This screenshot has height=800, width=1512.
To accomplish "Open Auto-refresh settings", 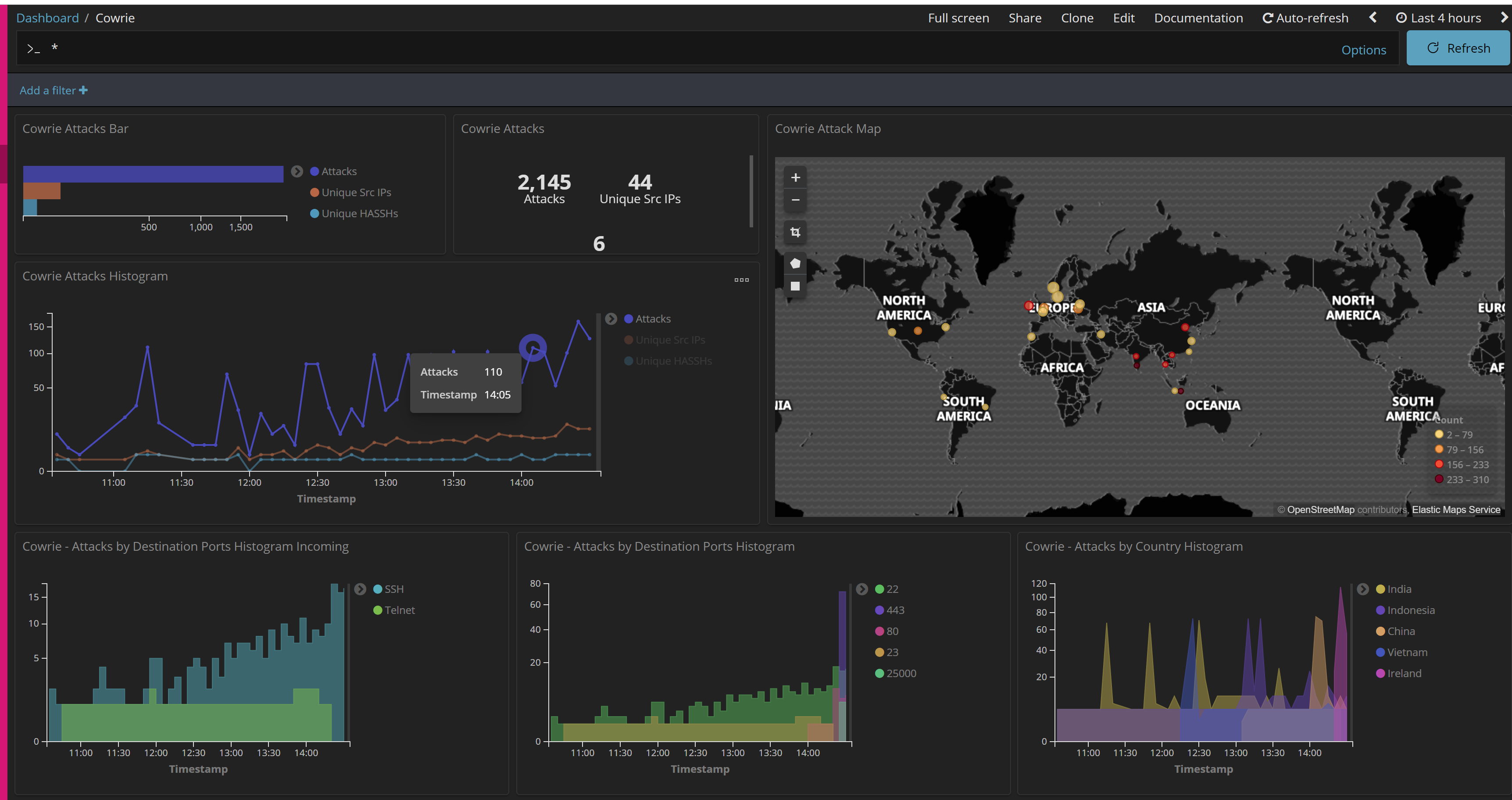I will 1305,18.
